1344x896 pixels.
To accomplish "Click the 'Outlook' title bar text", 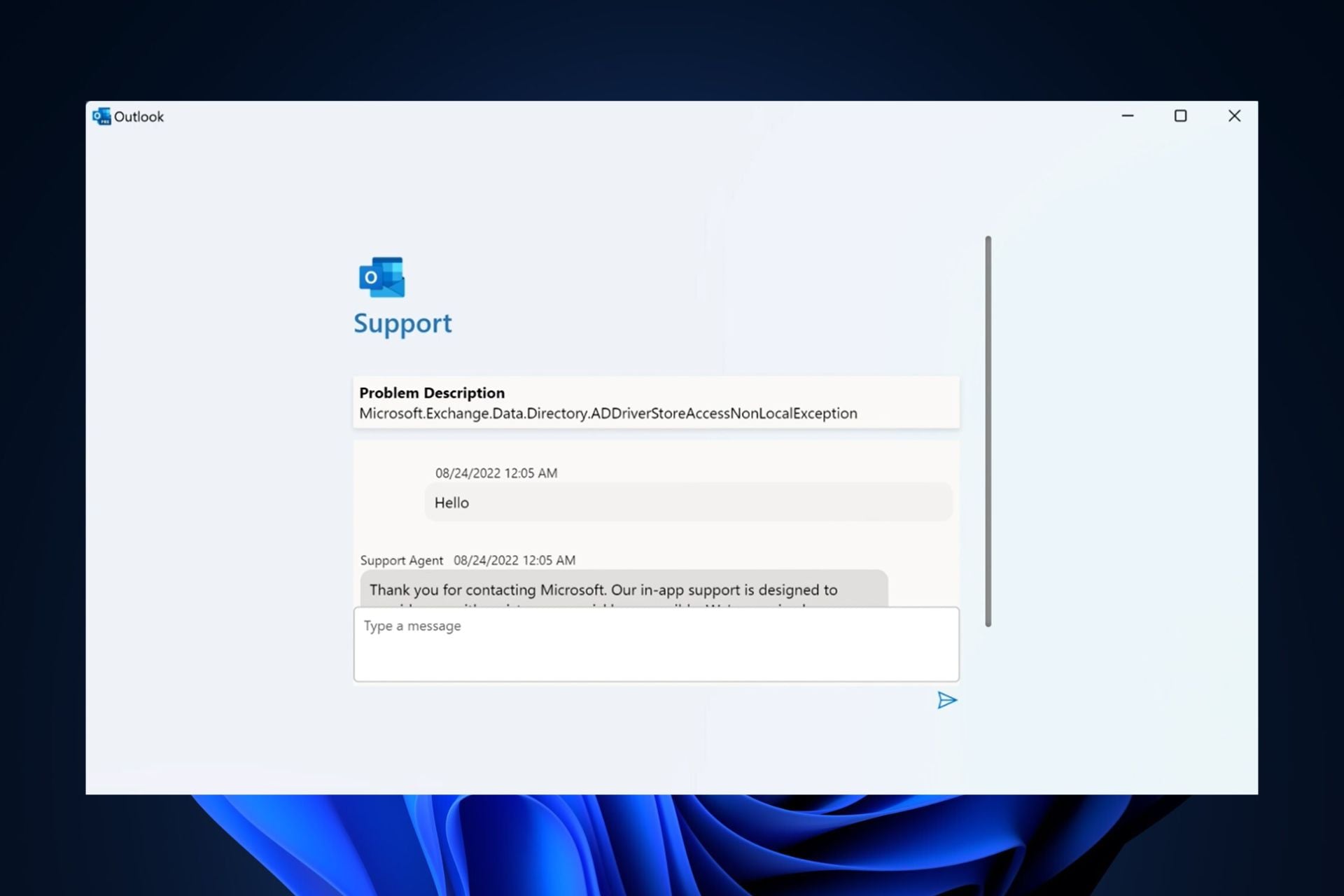I will tap(139, 117).
